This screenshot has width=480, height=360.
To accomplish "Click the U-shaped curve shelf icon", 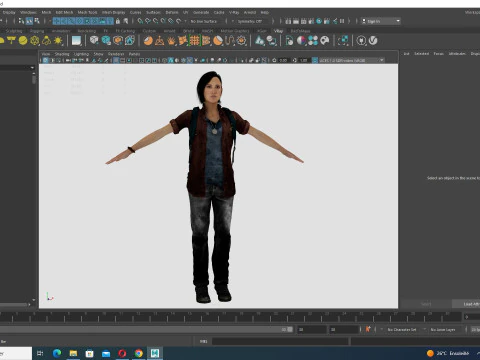I will coord(229,41).
